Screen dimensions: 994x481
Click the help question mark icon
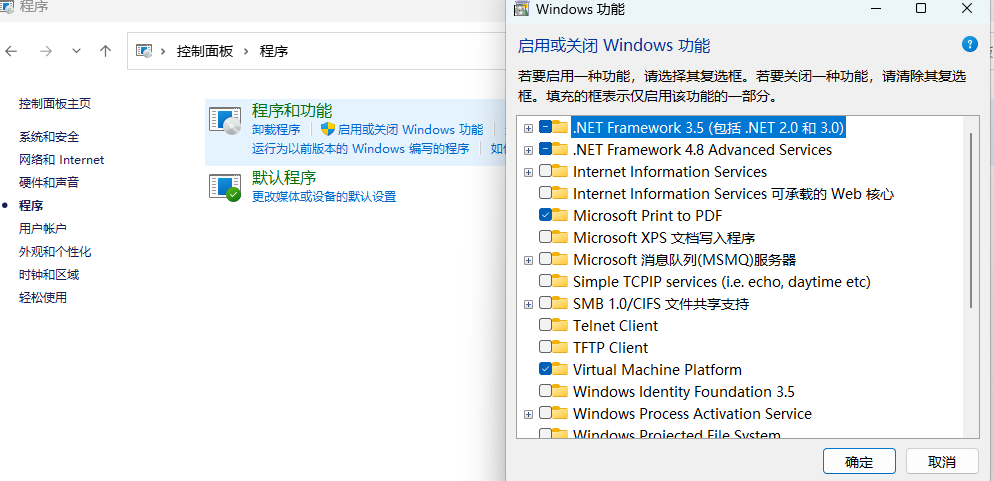(x=969, y=44)
